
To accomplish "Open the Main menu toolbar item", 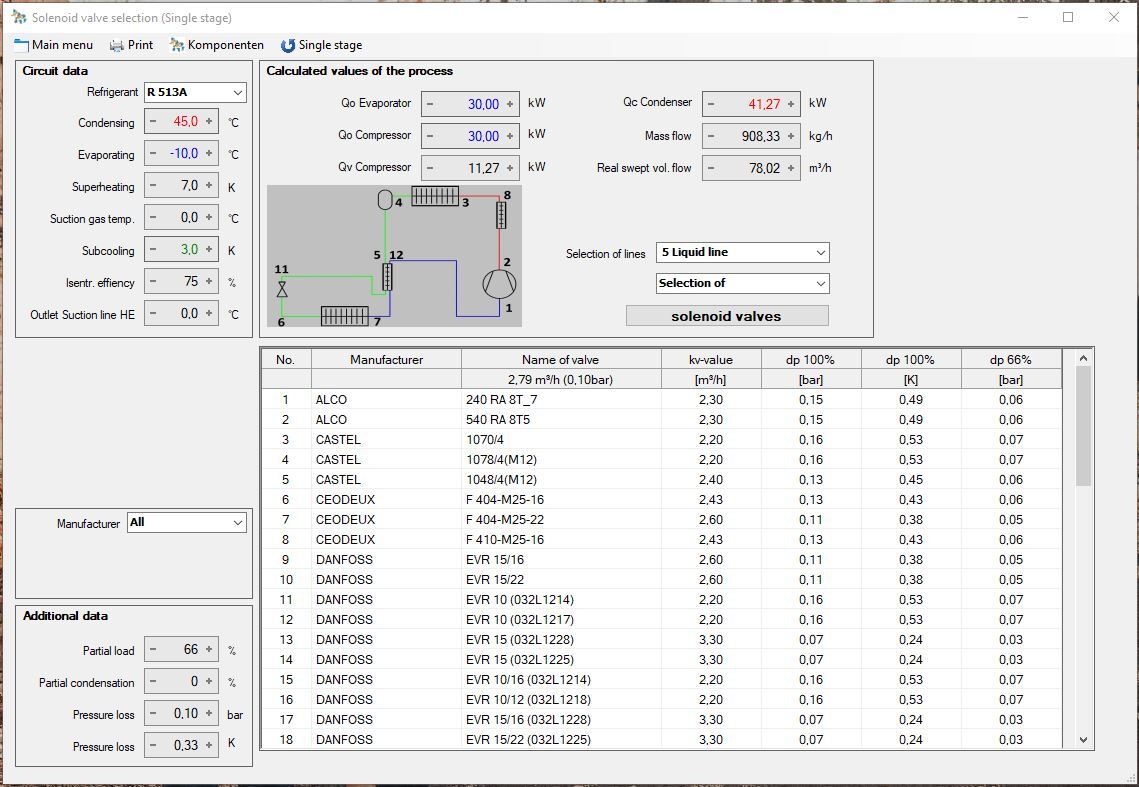I will point(54,45).
